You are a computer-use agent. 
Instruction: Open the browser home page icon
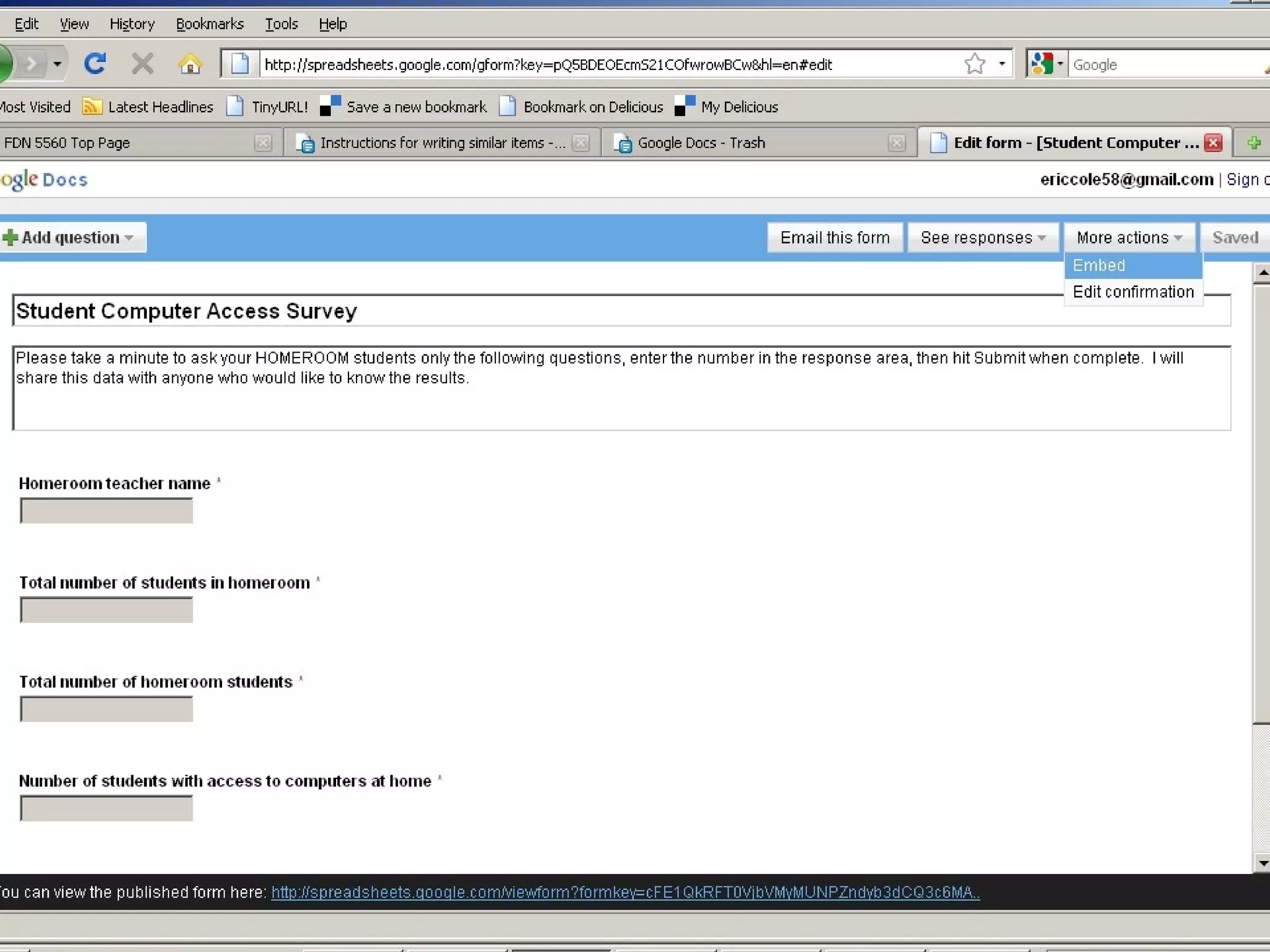(x=190, y=64)
